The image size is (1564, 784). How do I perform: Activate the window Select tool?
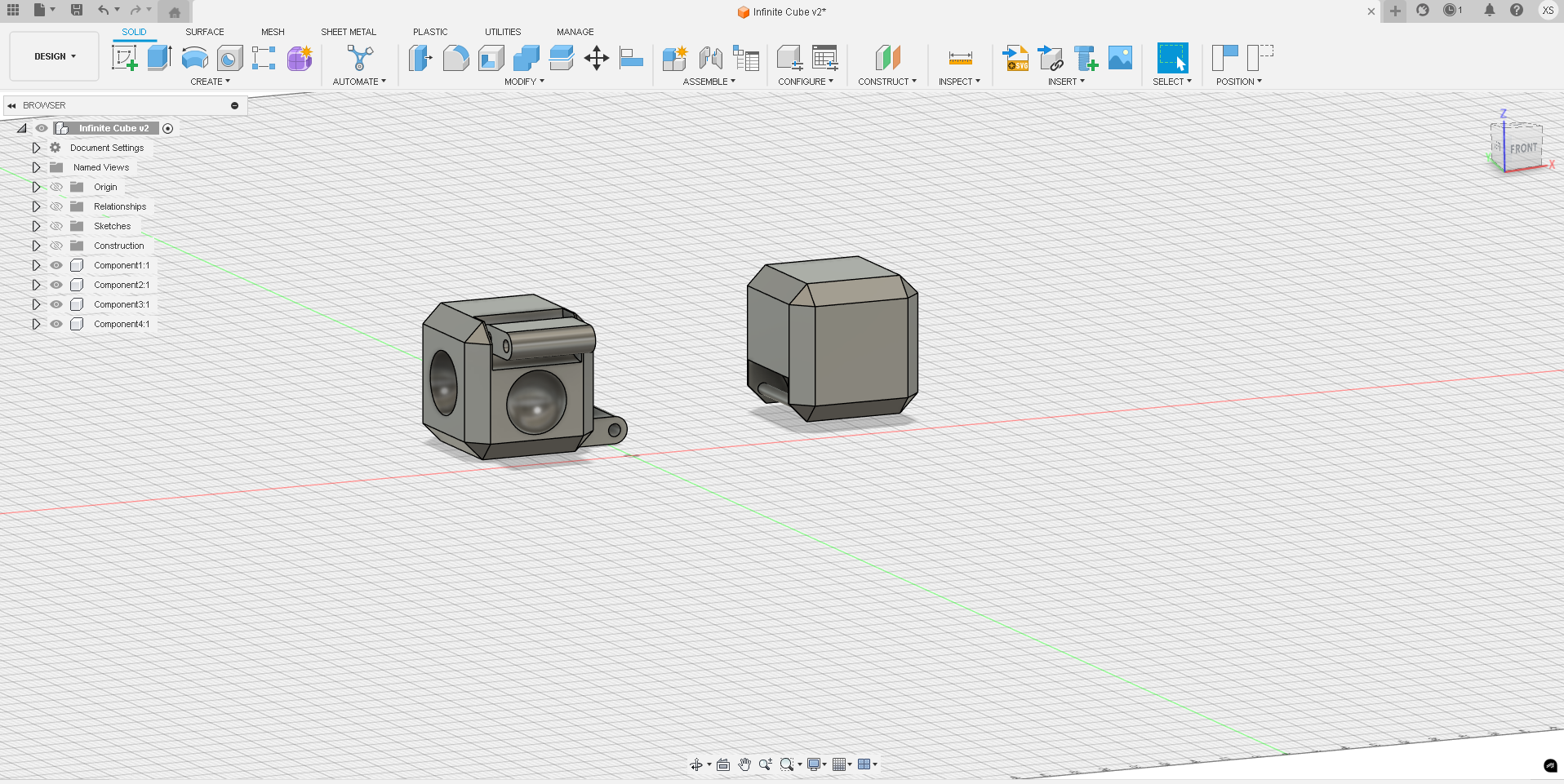point(1173,58)
